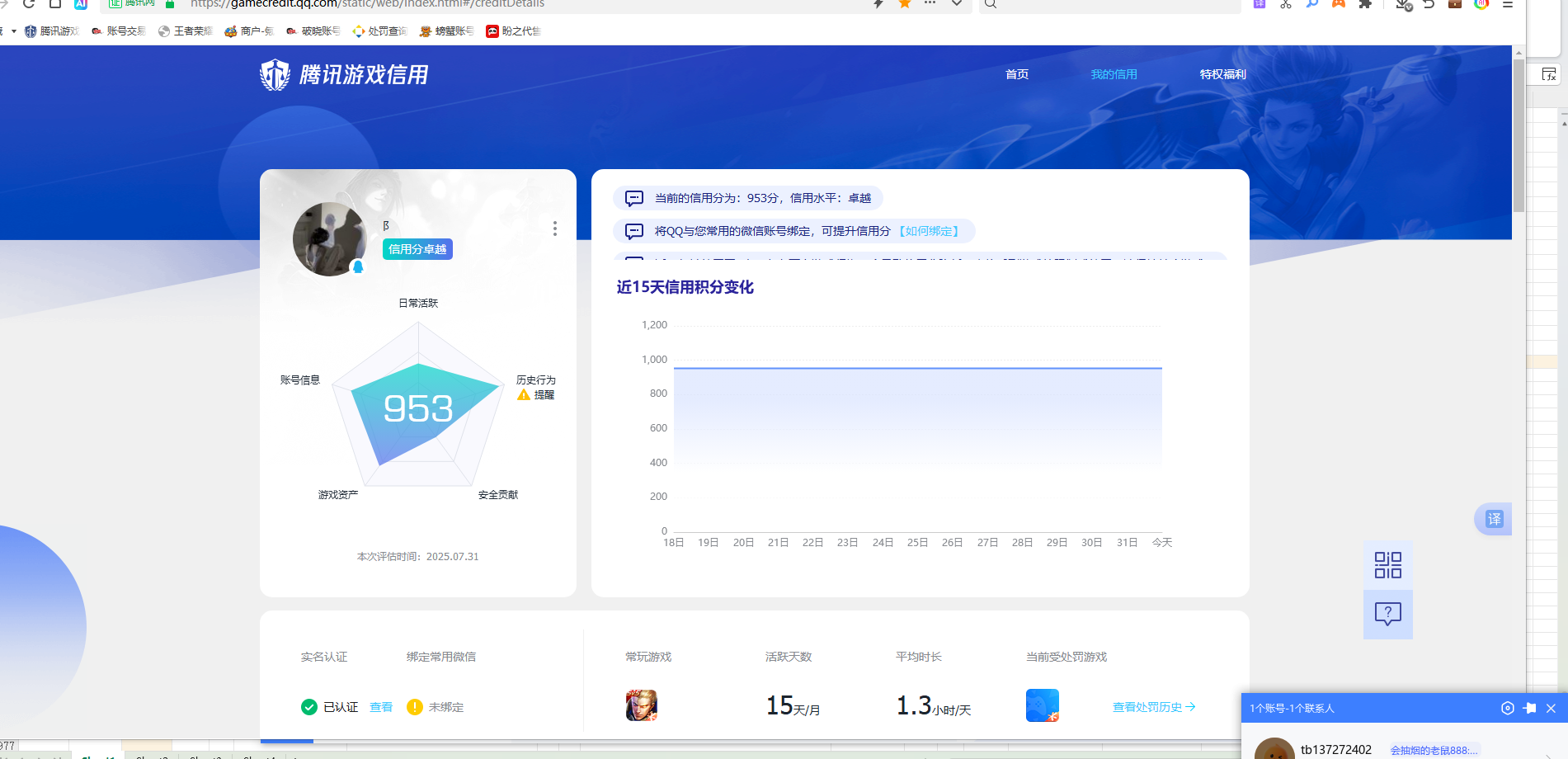Open the 查看处罚历史 link
1568x759 pixels.
click(x=1154, y=707)
